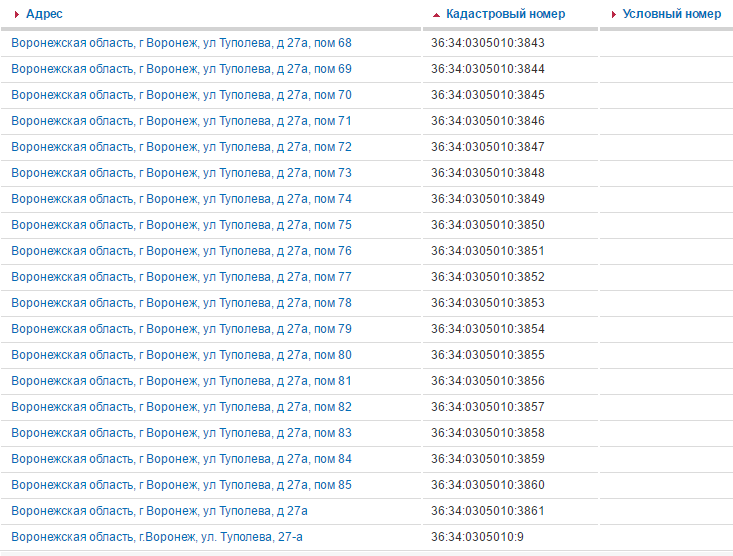Sort by Кадастровый номер column header
The height and width of the screenshot is (556, 733).
[x=505, y=15]
